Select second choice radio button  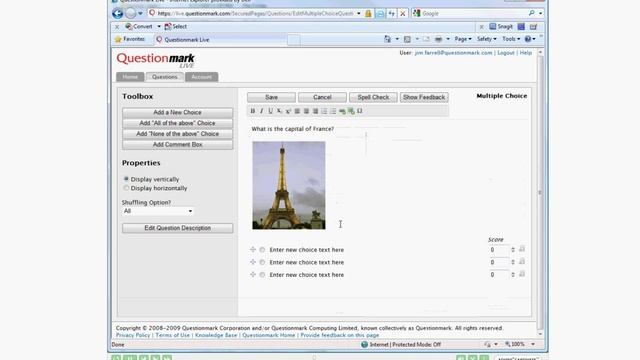click(x=262, y=262)
